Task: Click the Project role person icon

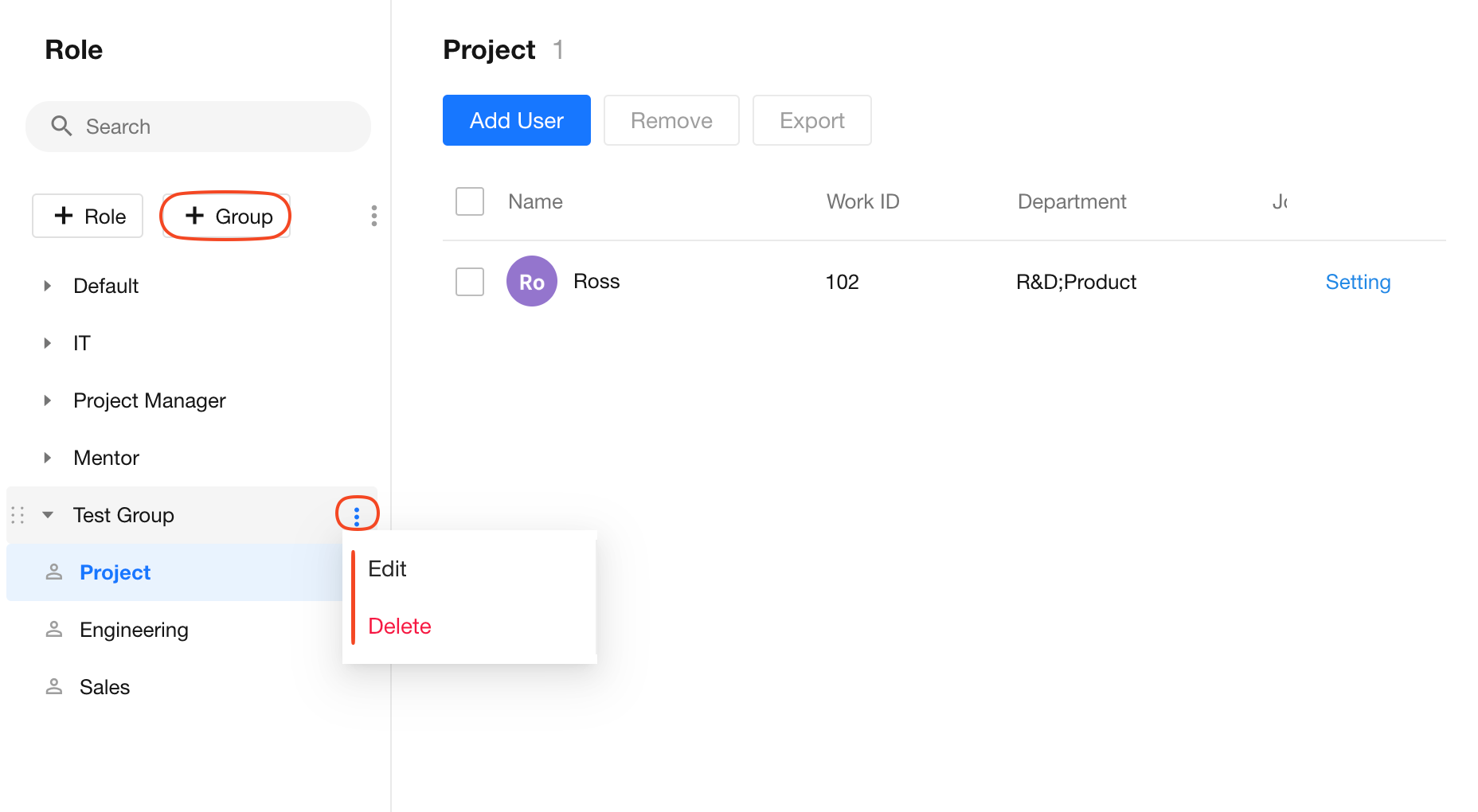Action: point(54,572)
